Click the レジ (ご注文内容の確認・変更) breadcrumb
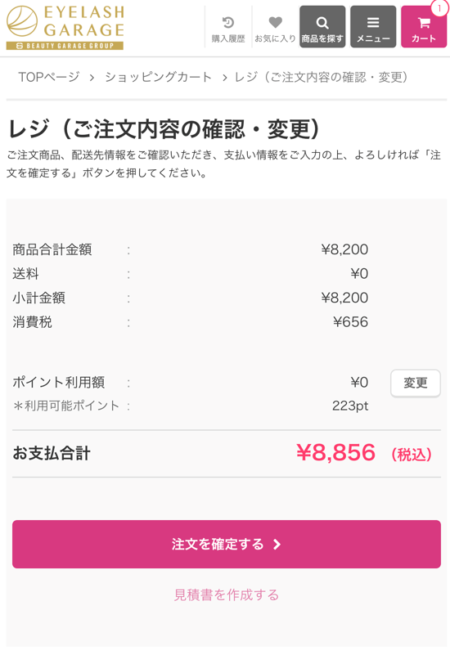 click(322, 77)
